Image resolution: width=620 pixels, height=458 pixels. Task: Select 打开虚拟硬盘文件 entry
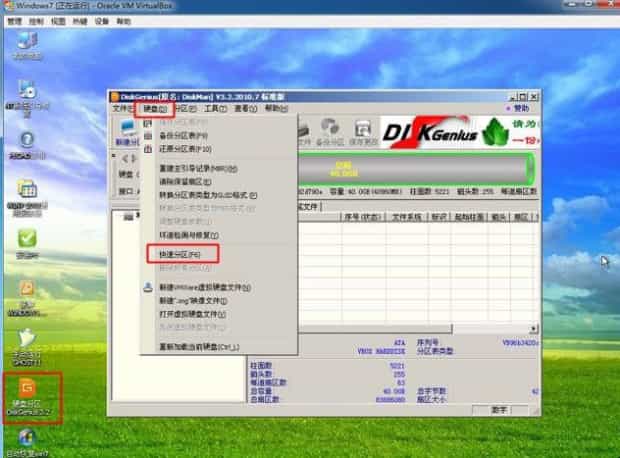(192, 314)
